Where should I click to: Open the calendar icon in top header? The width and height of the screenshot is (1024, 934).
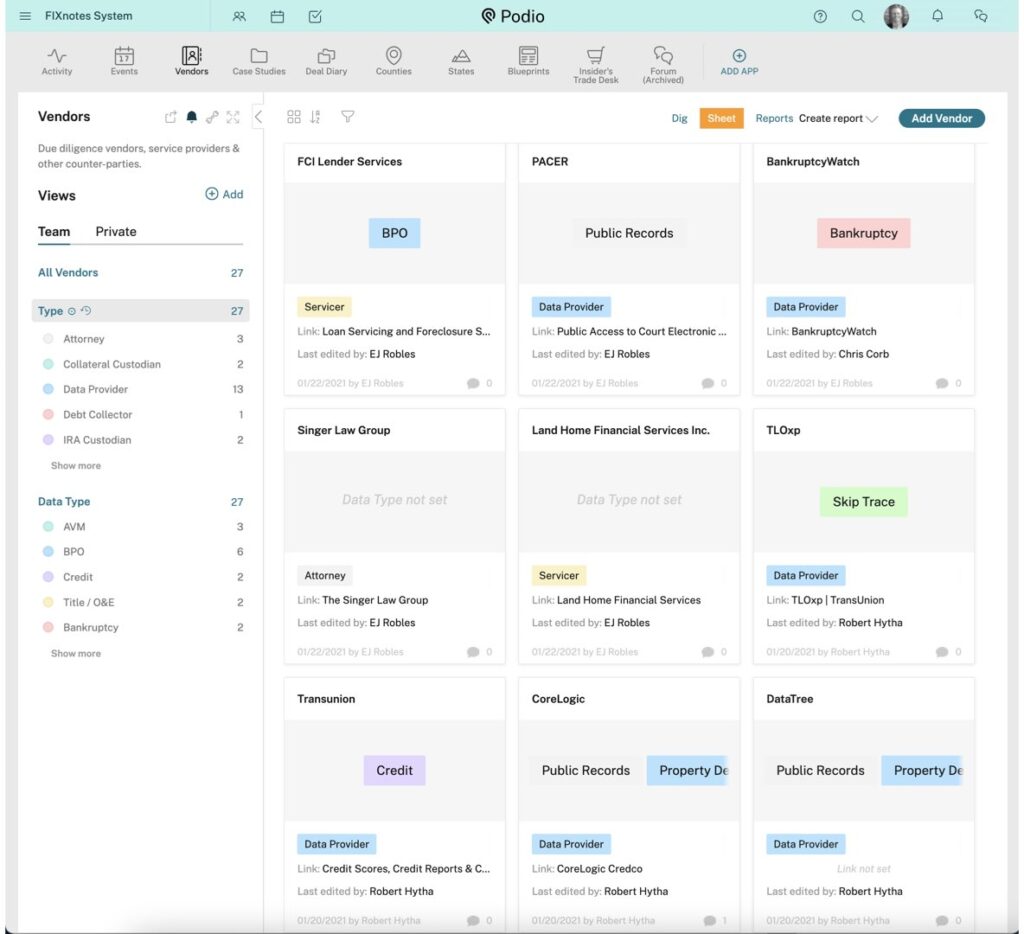pos(277,16)
